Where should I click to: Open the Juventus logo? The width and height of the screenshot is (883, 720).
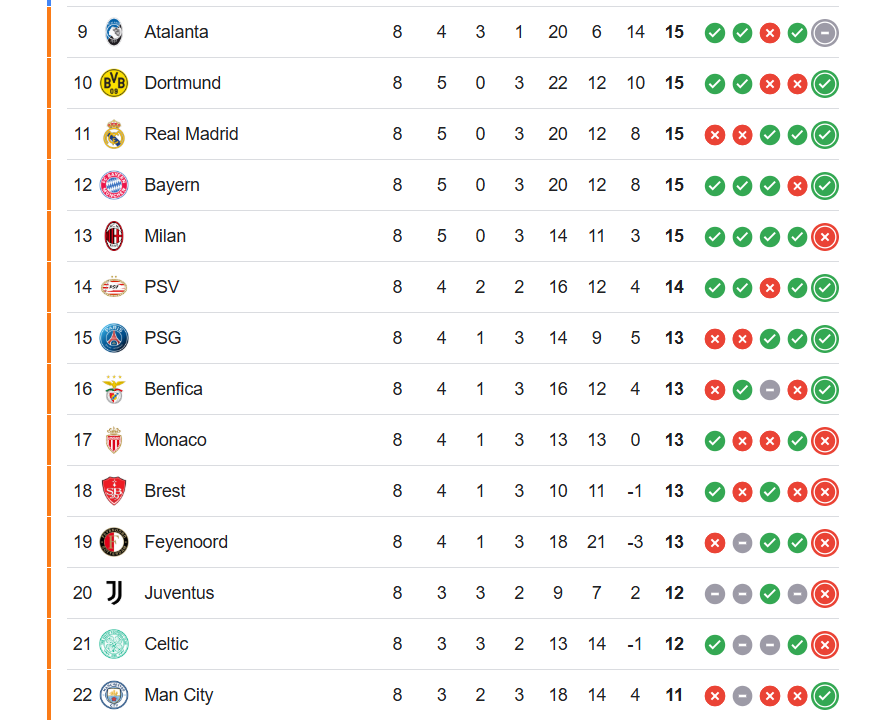114,593
